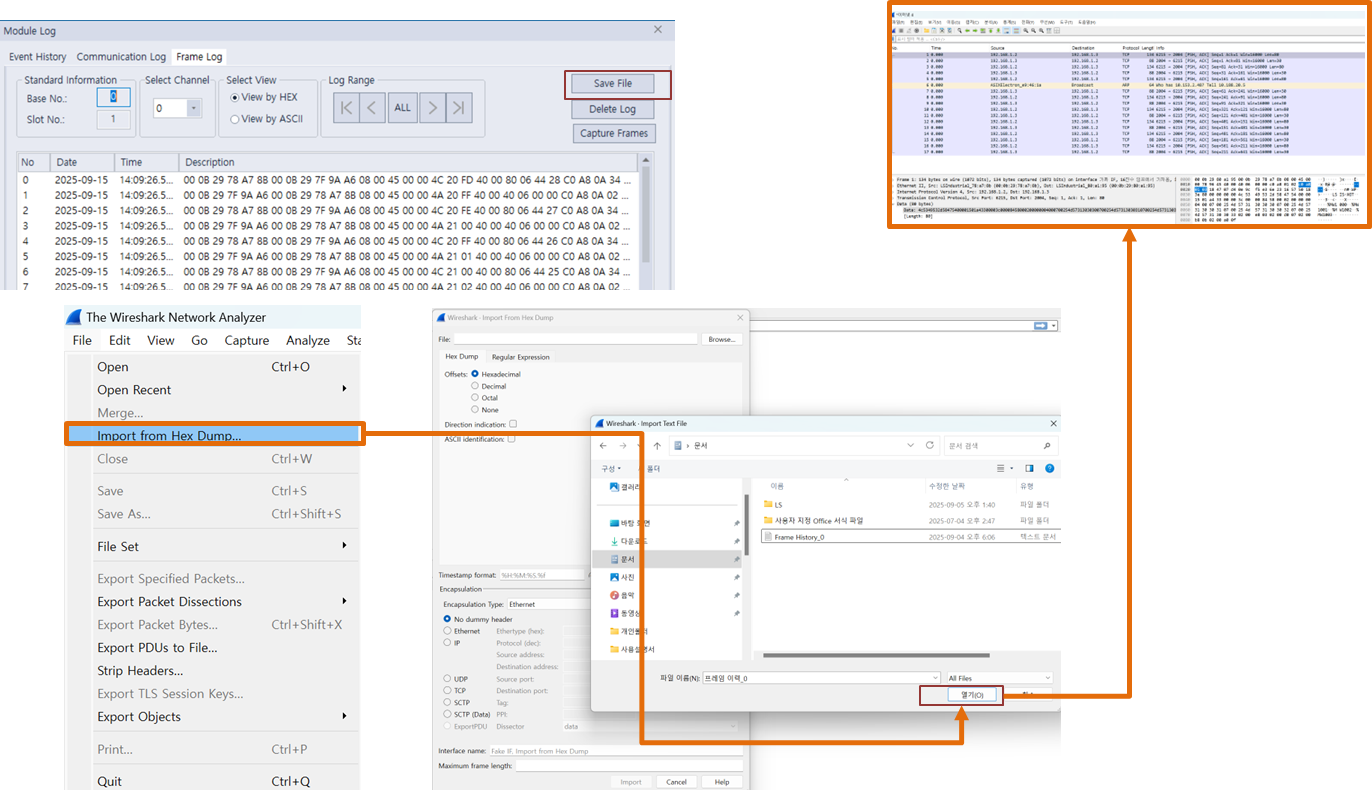Open the All Files type dropdown
Viewport: 1372px width, 790px height.
(x=999, y=678)
